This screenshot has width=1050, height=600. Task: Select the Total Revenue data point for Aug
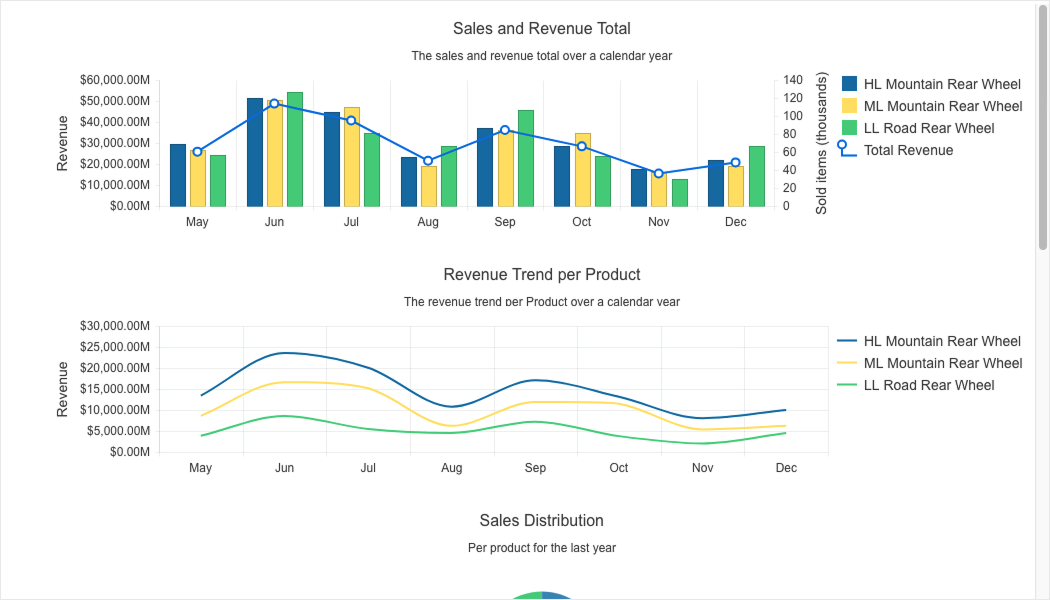pos(428,161)
